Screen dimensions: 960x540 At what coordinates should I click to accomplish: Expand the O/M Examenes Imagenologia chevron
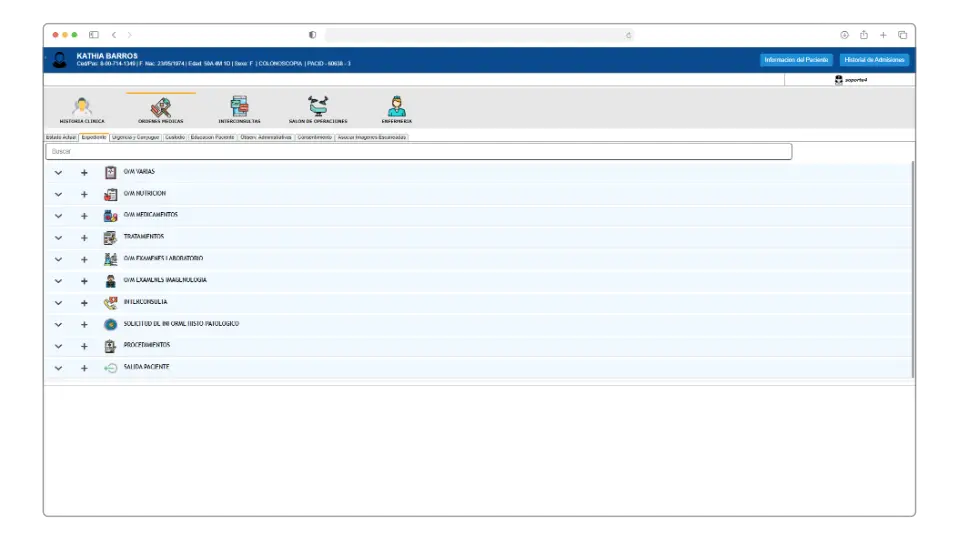(58, 281)
